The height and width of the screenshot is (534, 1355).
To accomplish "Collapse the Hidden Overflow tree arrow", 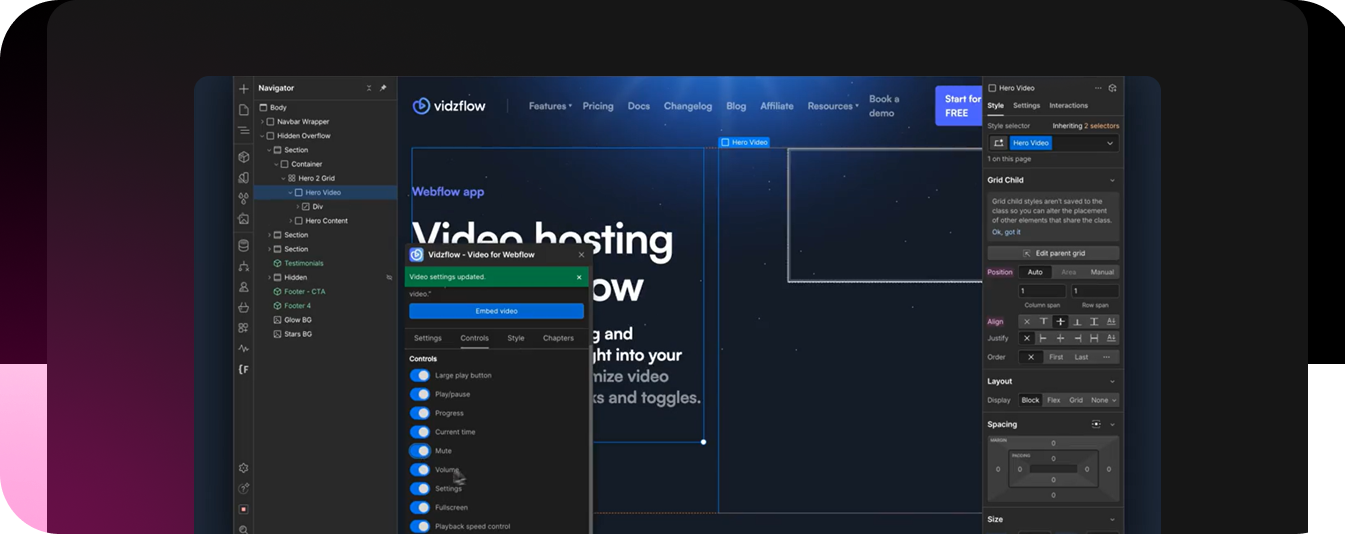I will [x=262, y=136].
